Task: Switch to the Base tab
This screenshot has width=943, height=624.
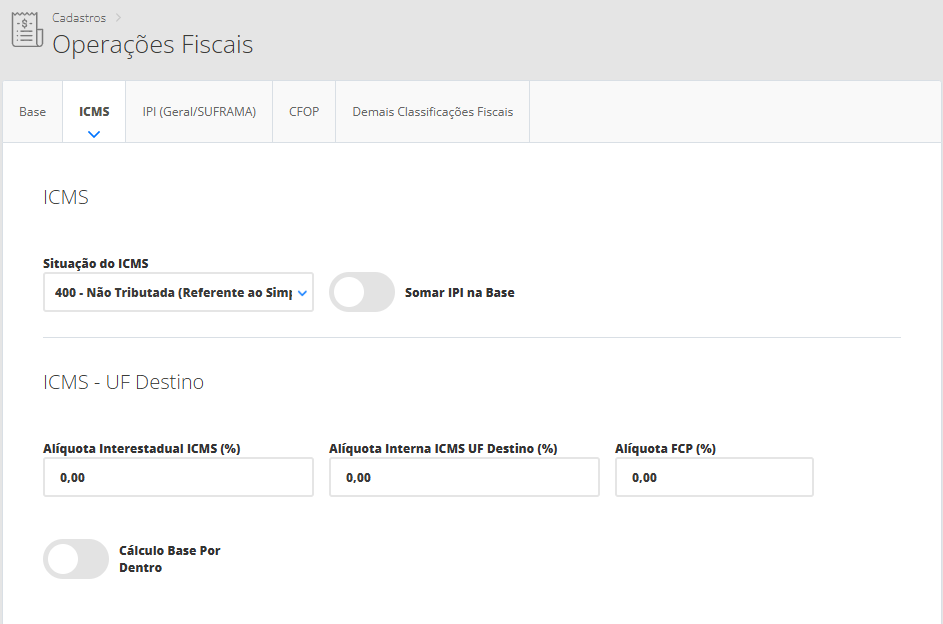Action: point(33,112)
